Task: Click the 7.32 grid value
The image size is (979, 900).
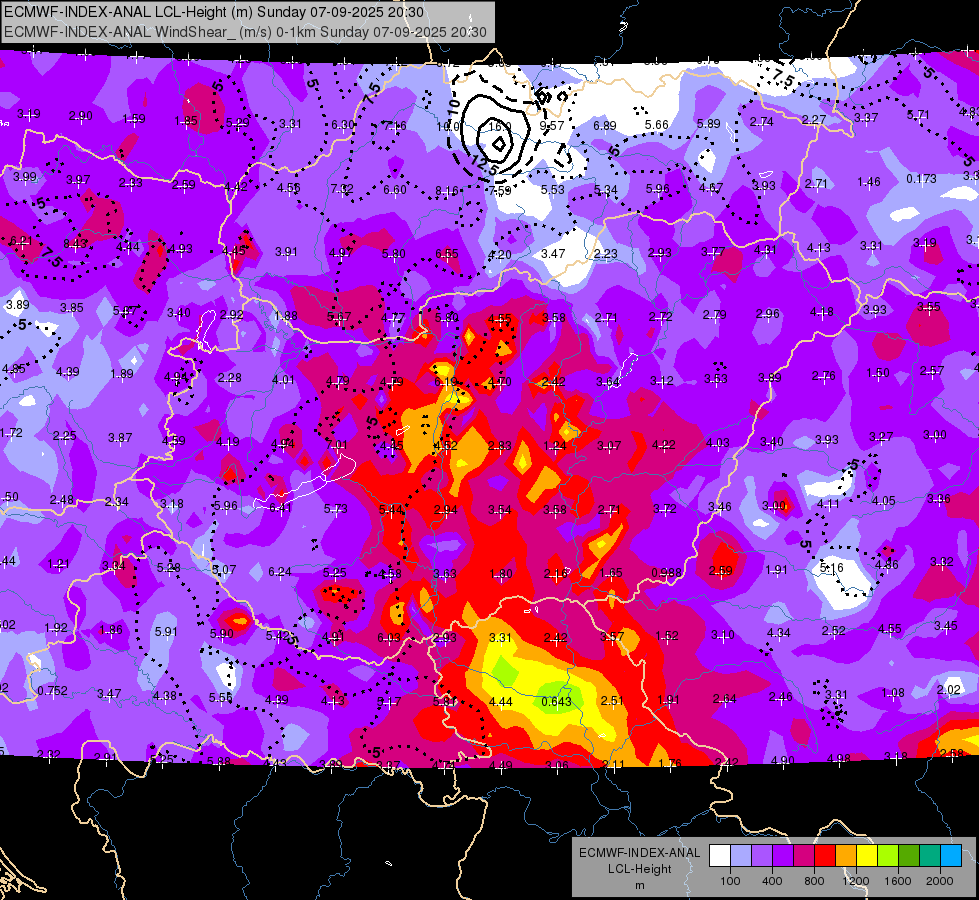Action: click(342, 189)
